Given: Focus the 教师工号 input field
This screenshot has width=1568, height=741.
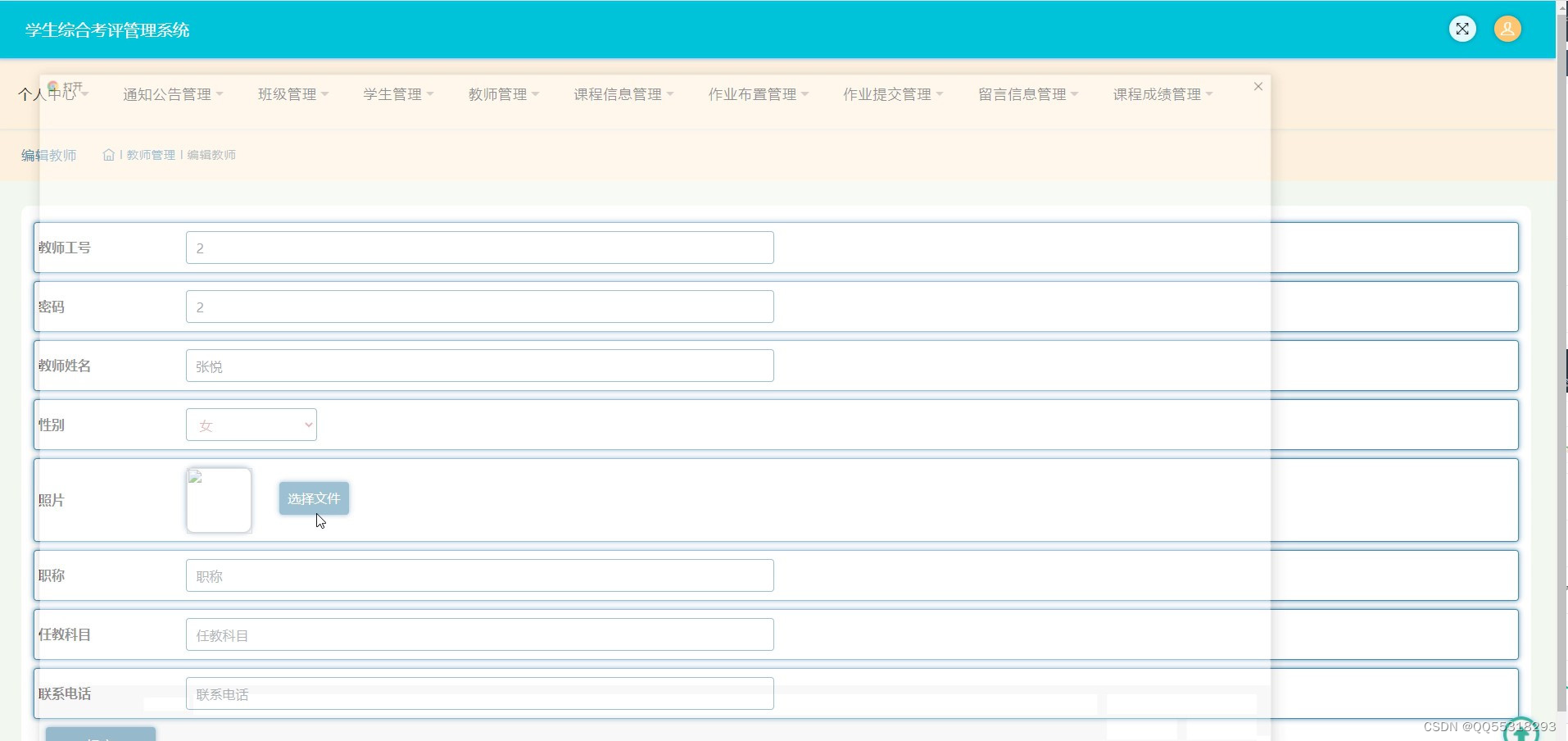Looking at the screenshot, I should 479,248.
